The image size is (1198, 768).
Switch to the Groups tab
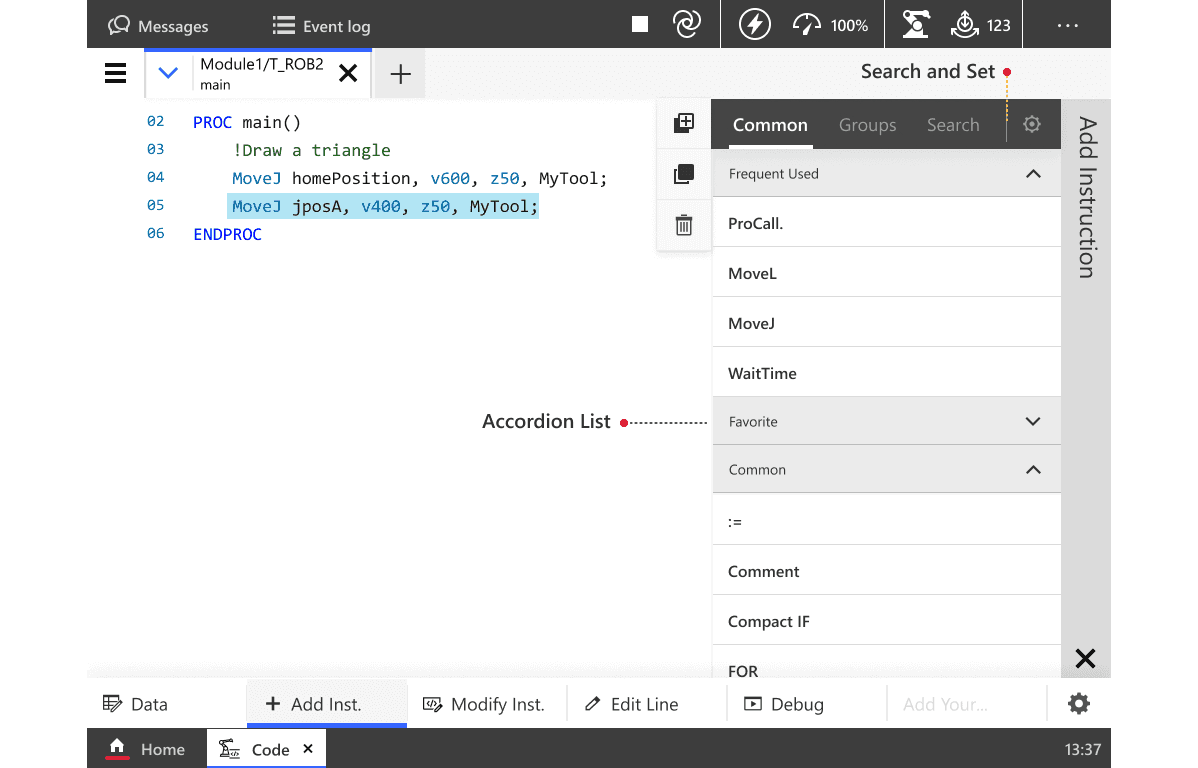click(x=867, y=125)
